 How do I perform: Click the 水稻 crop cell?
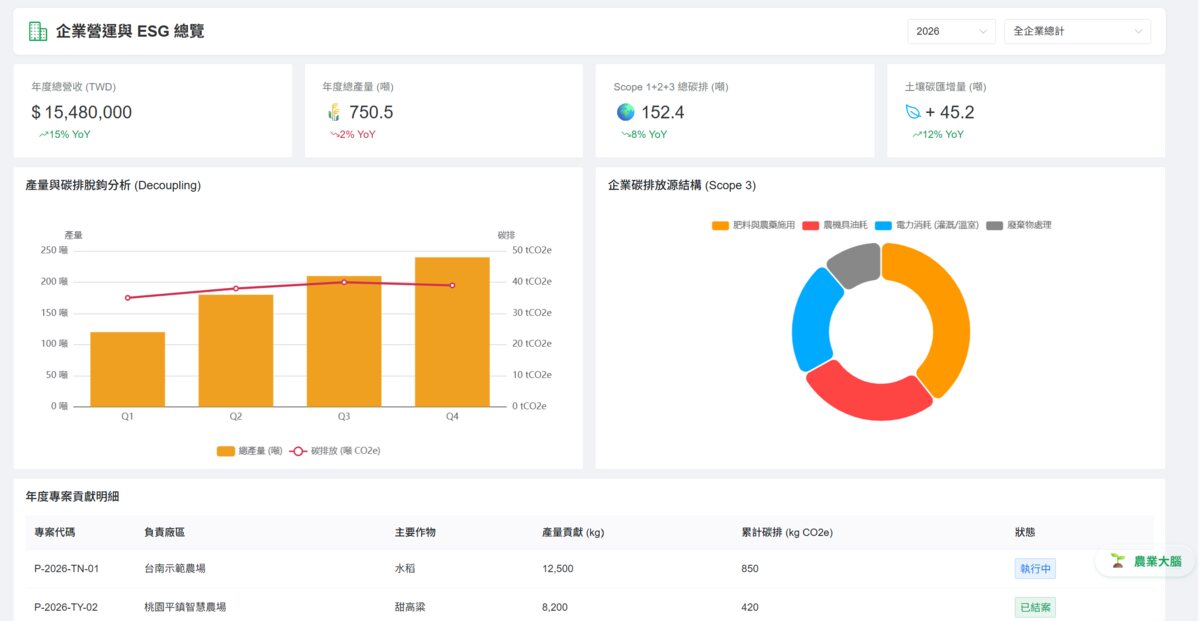[405, 569]
